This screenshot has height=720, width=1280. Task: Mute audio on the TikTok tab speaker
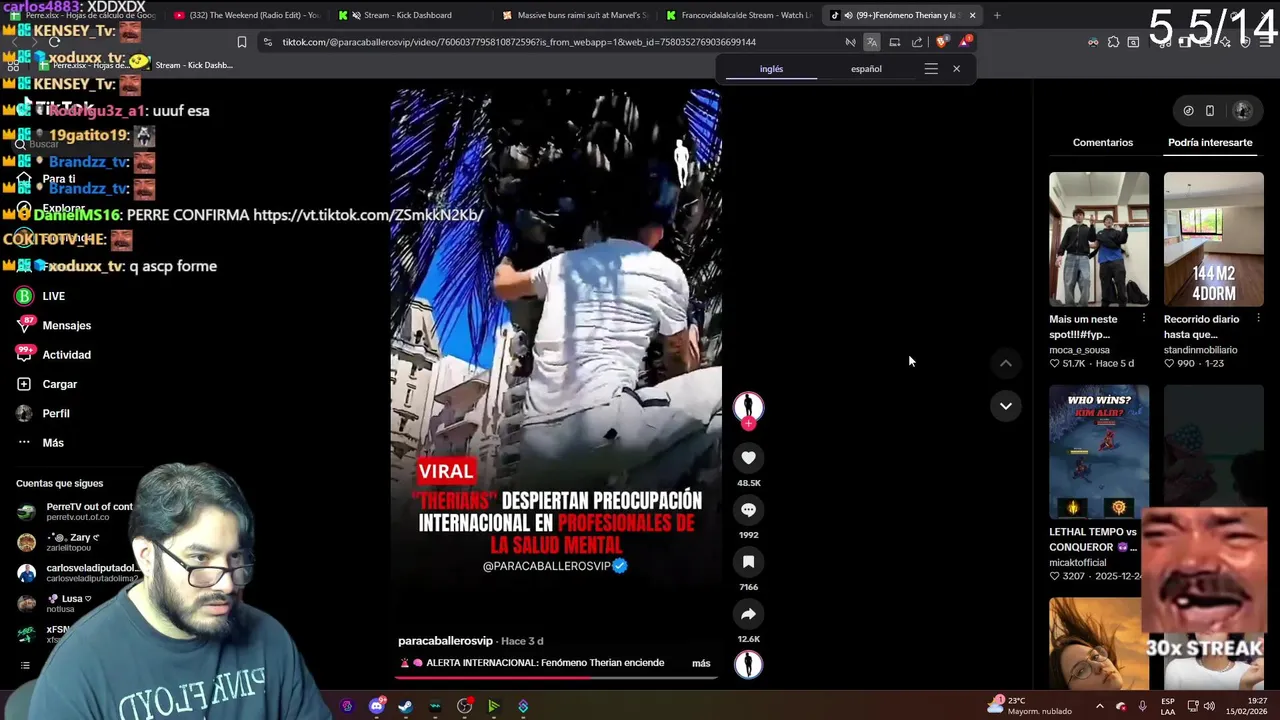[x=848, y=15]
